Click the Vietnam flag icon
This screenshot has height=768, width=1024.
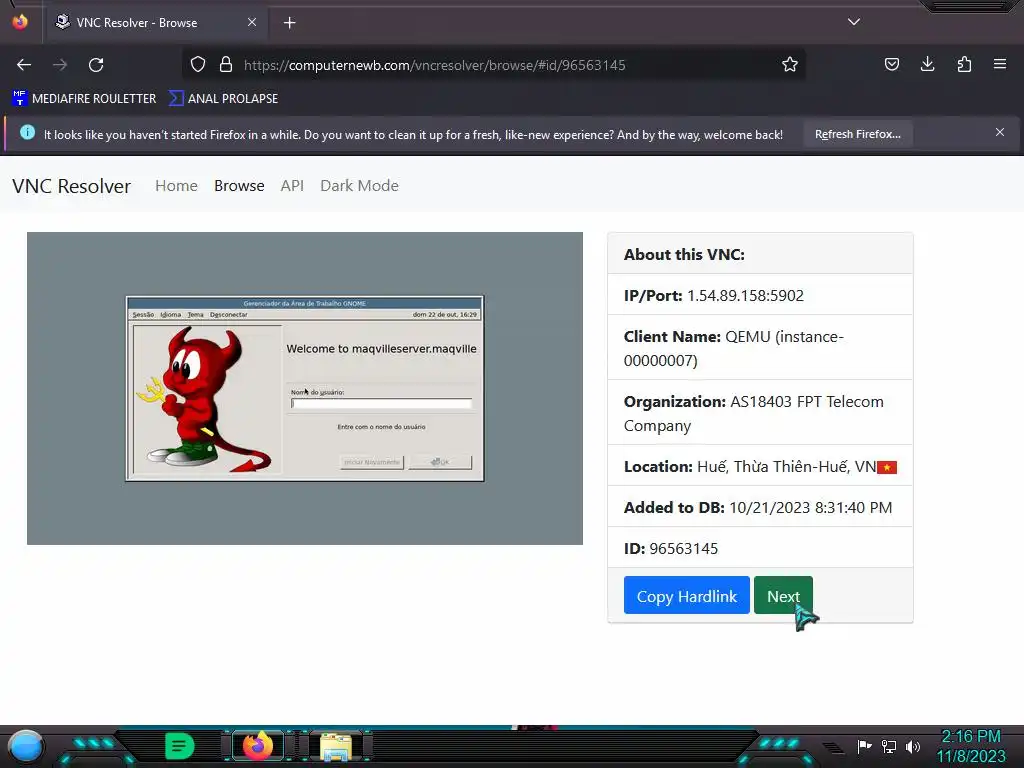click(x=887, y=468)
